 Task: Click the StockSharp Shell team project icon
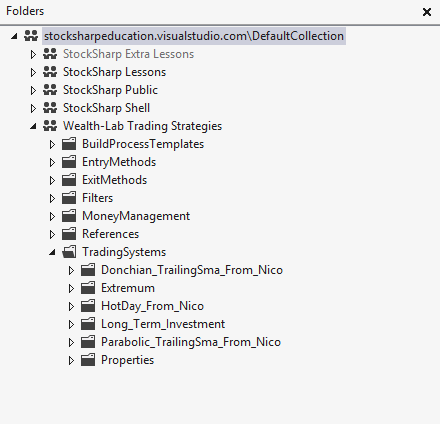(x=50, y=108)
